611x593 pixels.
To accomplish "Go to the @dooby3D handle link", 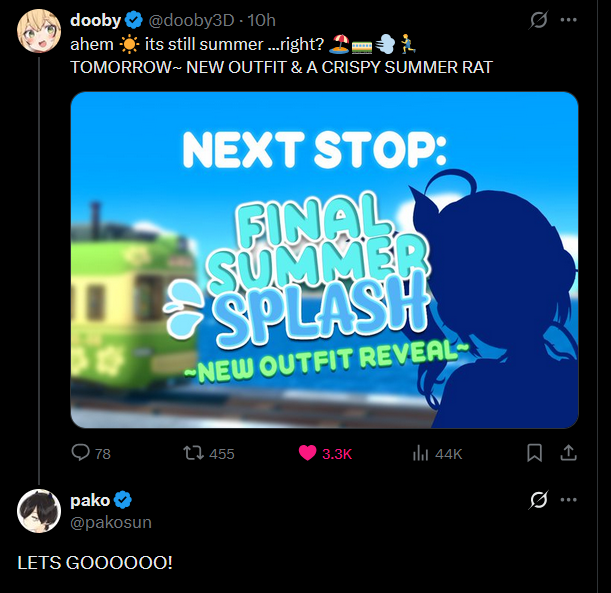I will point(191,20).
